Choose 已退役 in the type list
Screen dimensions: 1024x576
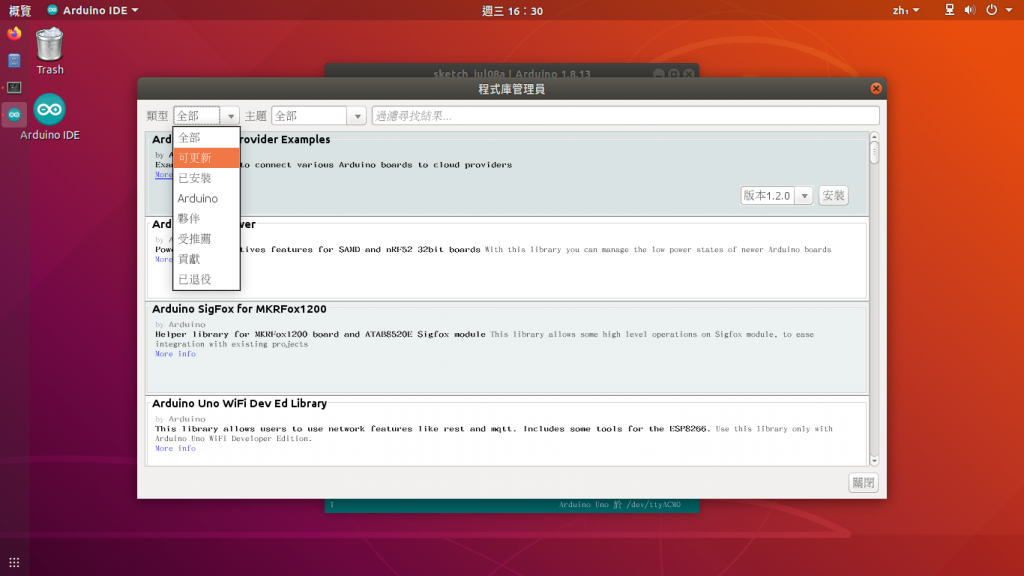tap(206, 280)
